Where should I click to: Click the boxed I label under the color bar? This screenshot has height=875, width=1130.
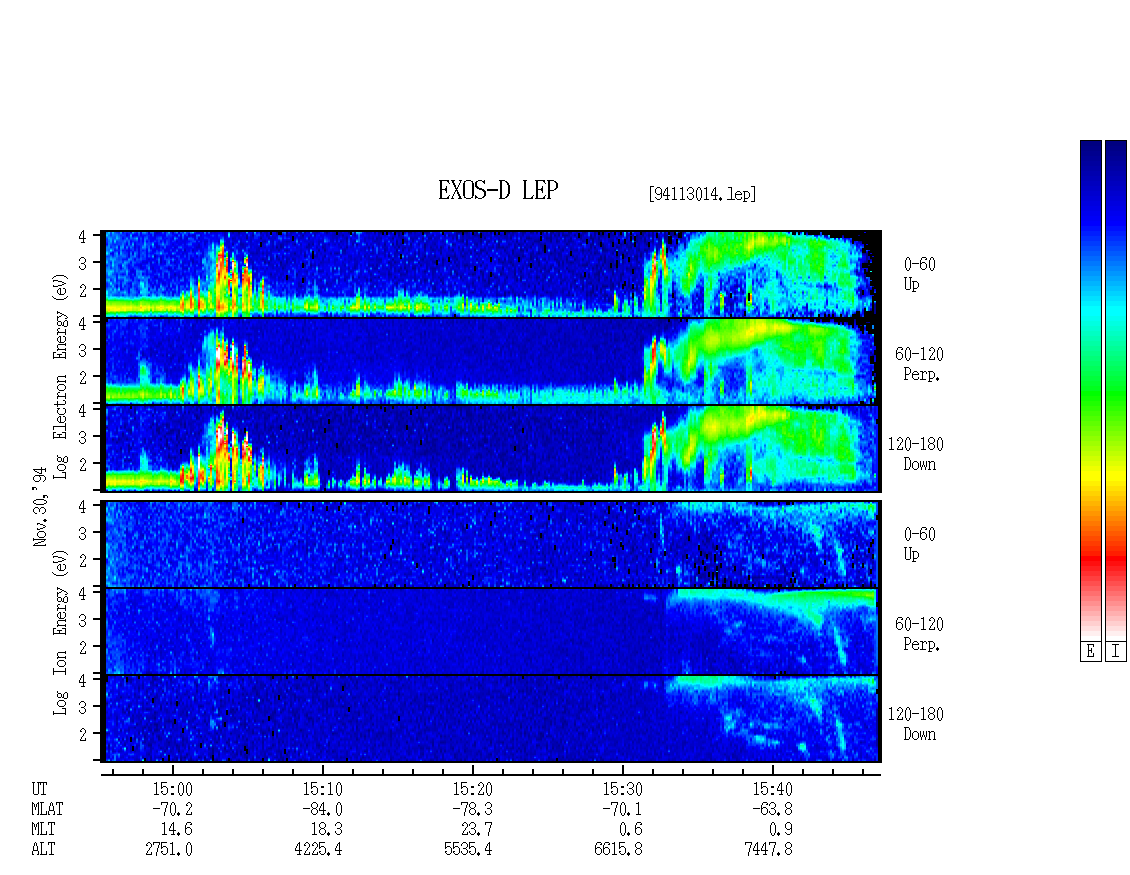1116,652
